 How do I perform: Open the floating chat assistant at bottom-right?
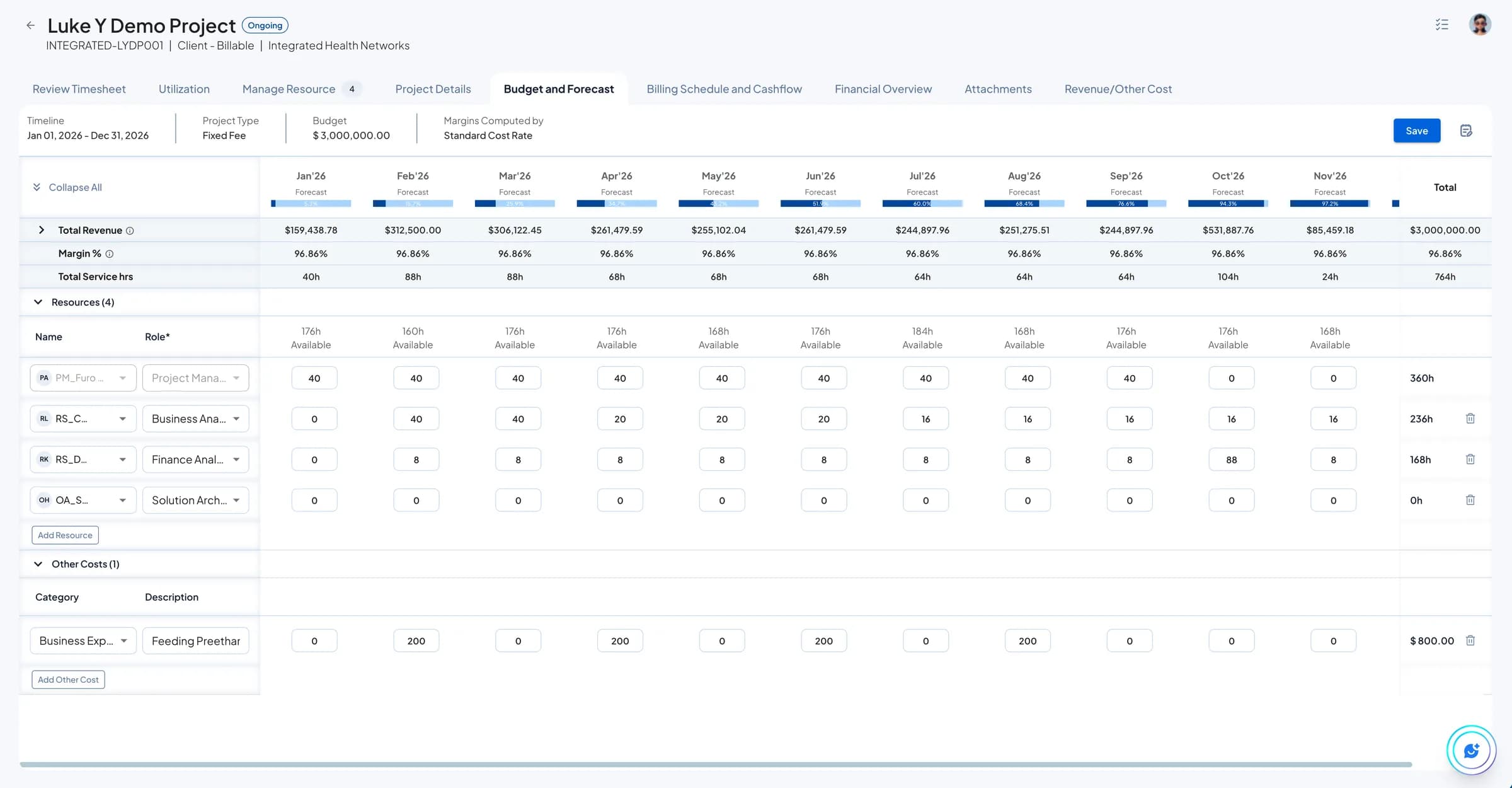point(1470,750)
